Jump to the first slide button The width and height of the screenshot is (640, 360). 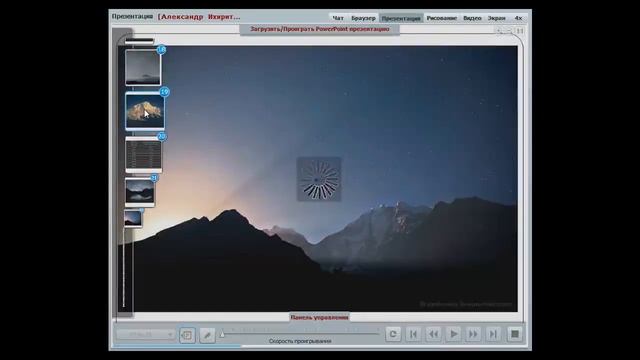click(x=413, y=334)
